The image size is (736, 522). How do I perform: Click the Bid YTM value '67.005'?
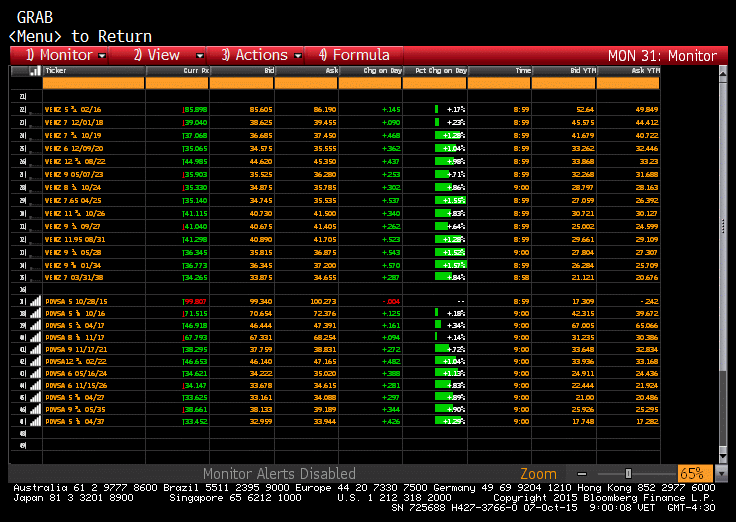click(x=583, y=325)
